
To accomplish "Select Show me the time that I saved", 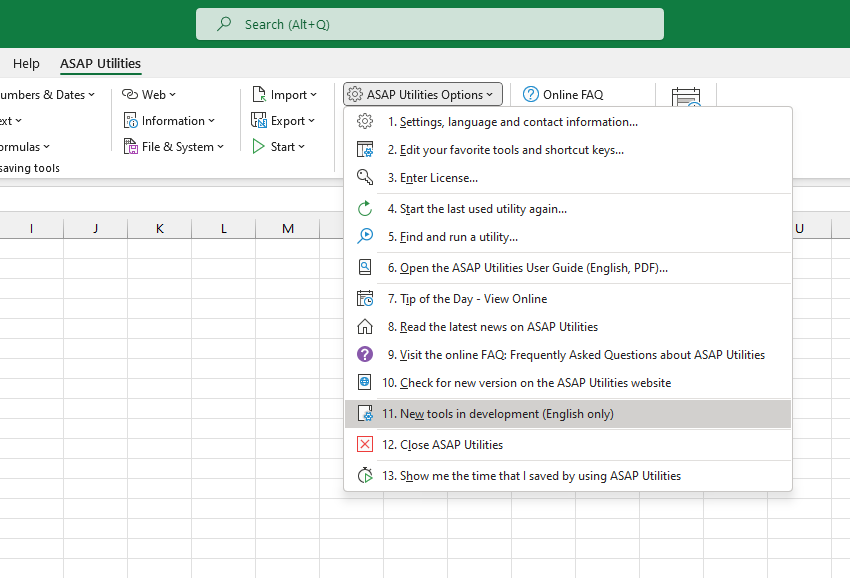I will pos(568,476).
